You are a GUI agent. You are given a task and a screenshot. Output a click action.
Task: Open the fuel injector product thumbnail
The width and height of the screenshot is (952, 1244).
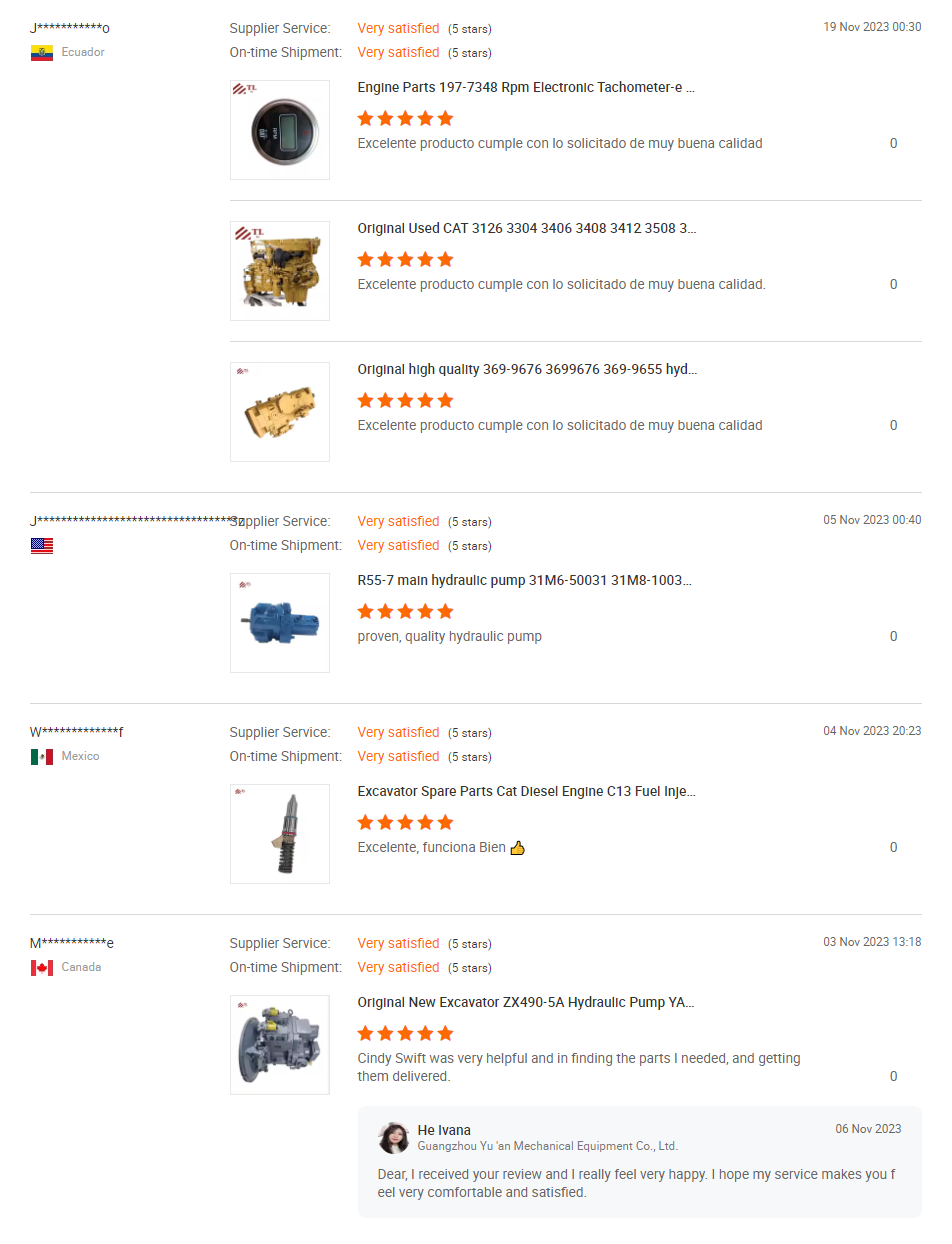pyautogui.click(x=280, y=834)
